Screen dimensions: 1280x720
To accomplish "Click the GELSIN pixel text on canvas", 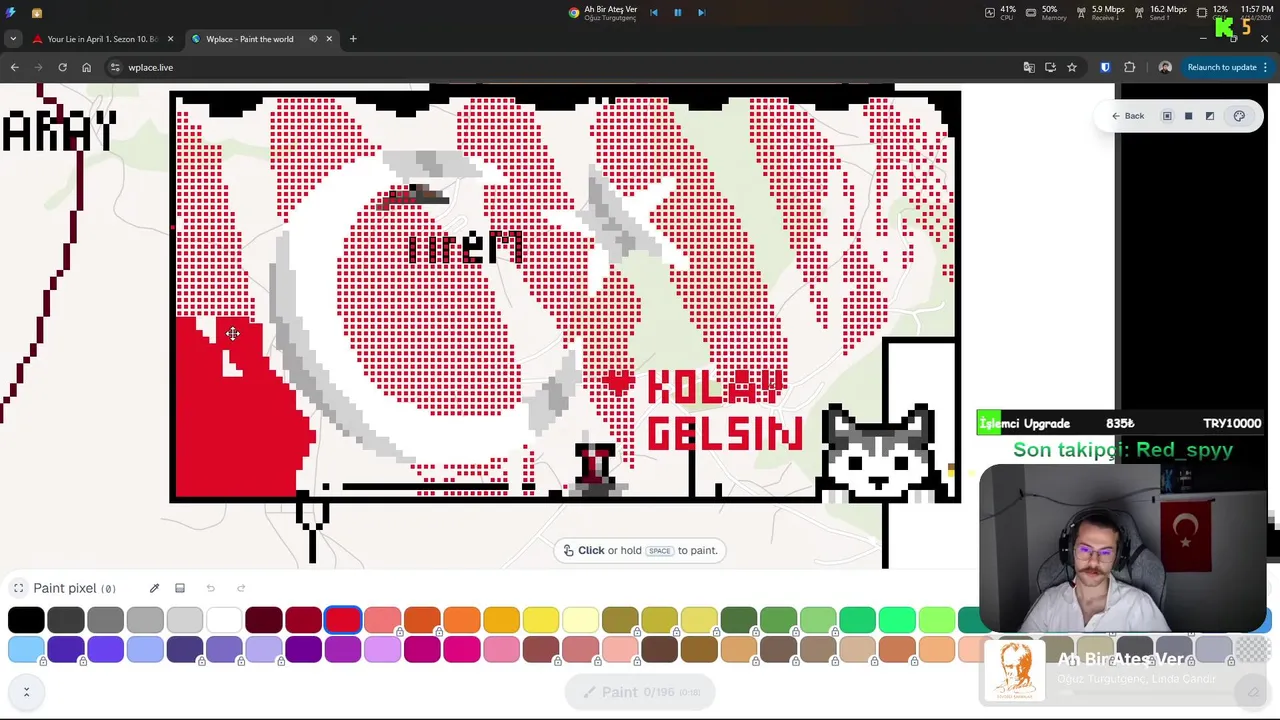I will pyautogui.click(x=725, y=433).
